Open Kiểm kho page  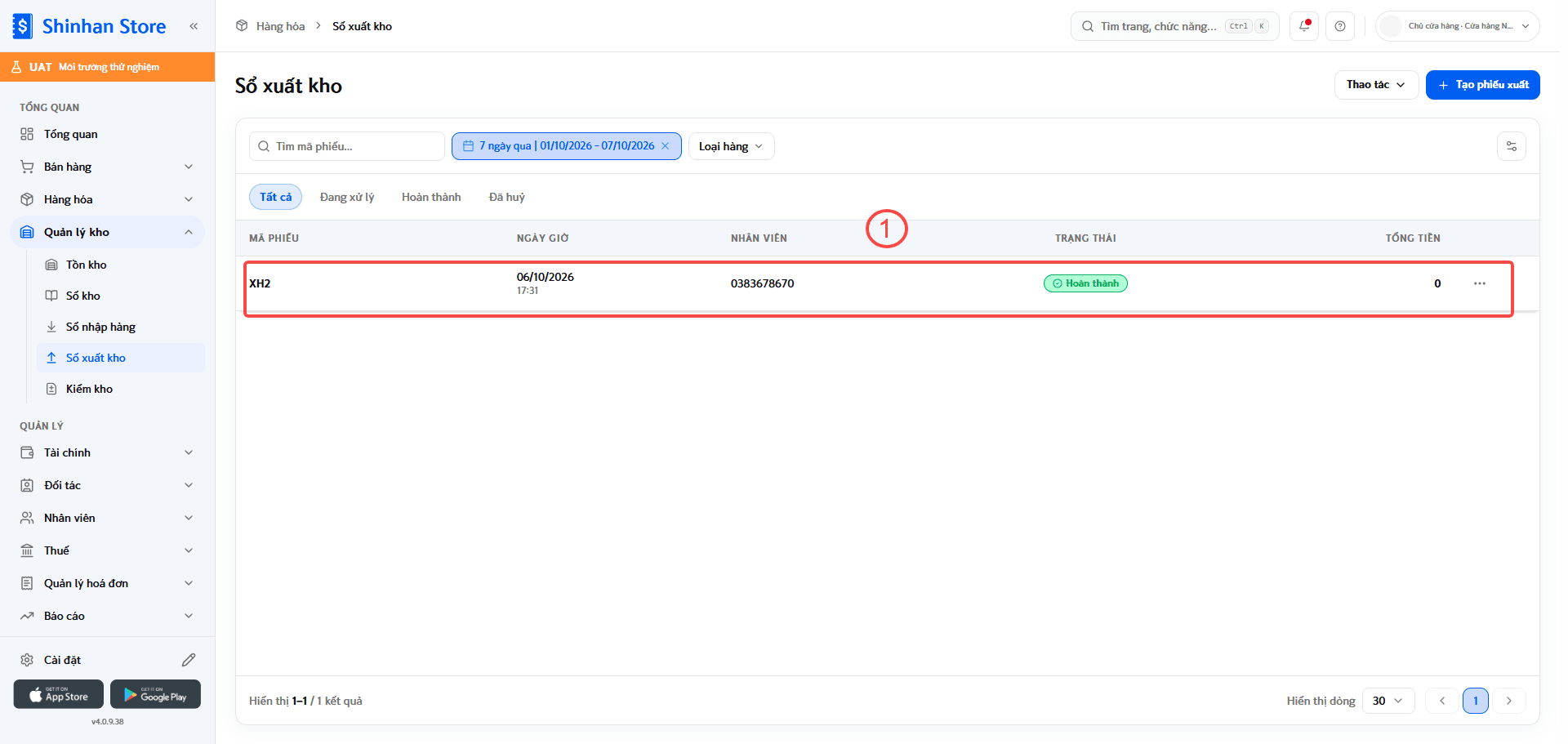[x=121, y=389]
